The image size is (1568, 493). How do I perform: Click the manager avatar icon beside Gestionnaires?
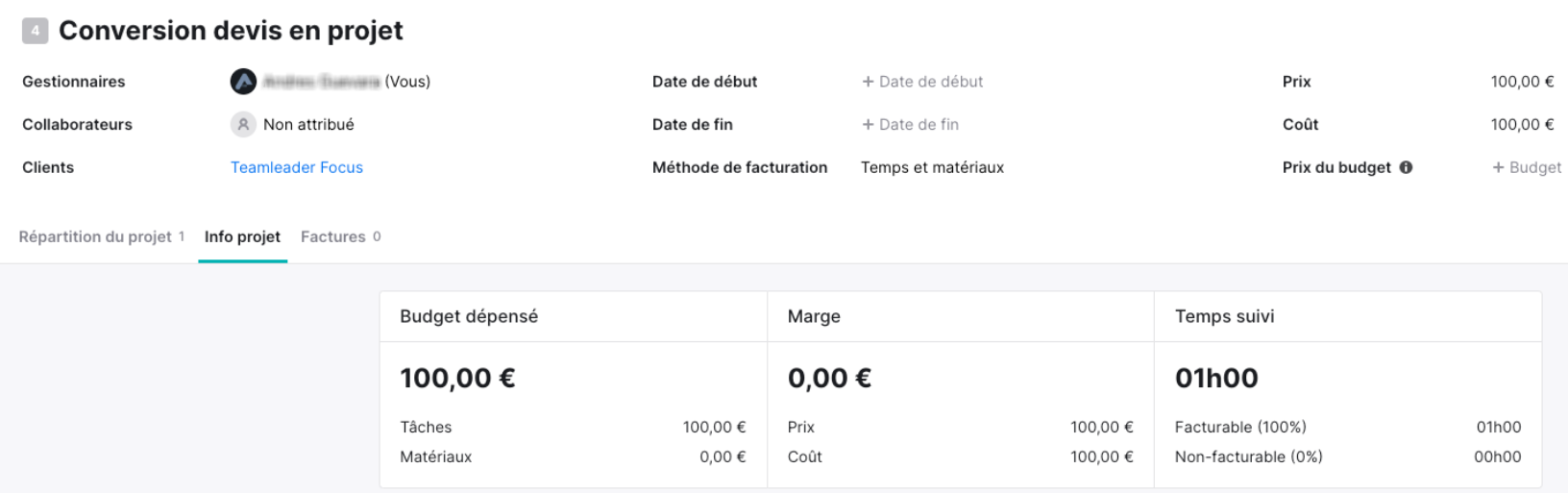(x=243, y=82)
